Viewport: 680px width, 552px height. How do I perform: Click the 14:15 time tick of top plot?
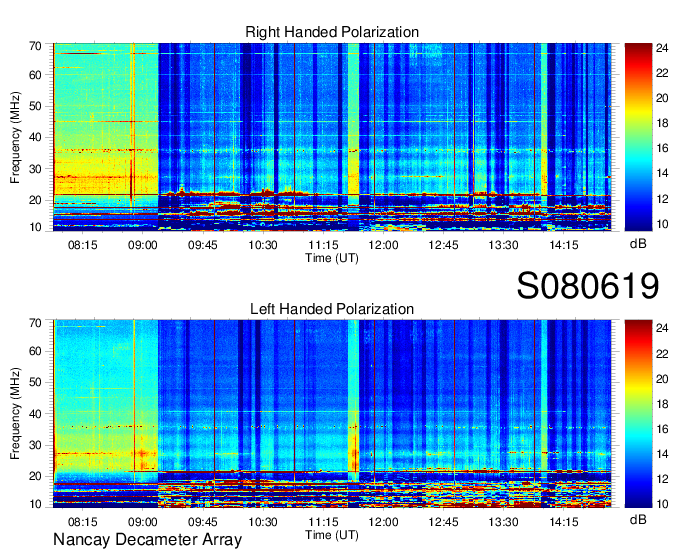[564, 245]
